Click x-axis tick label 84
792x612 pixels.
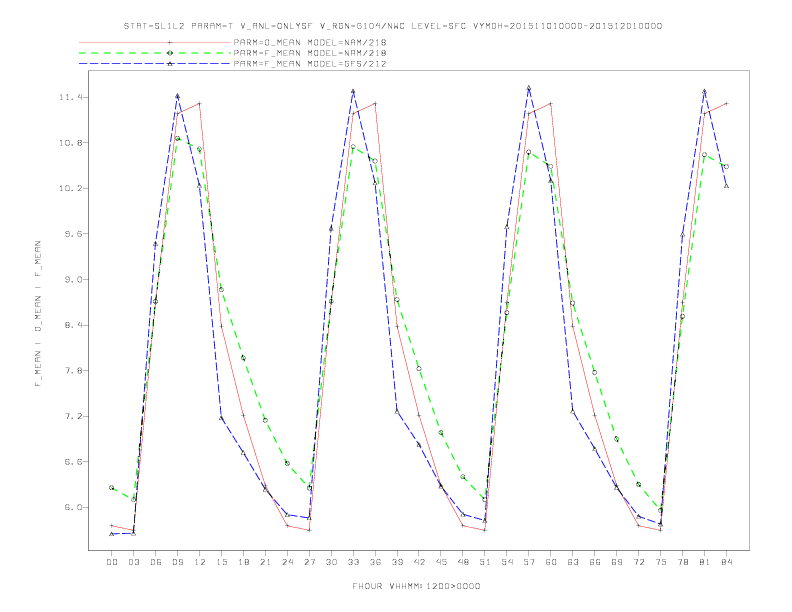click(x=727, y=562)
